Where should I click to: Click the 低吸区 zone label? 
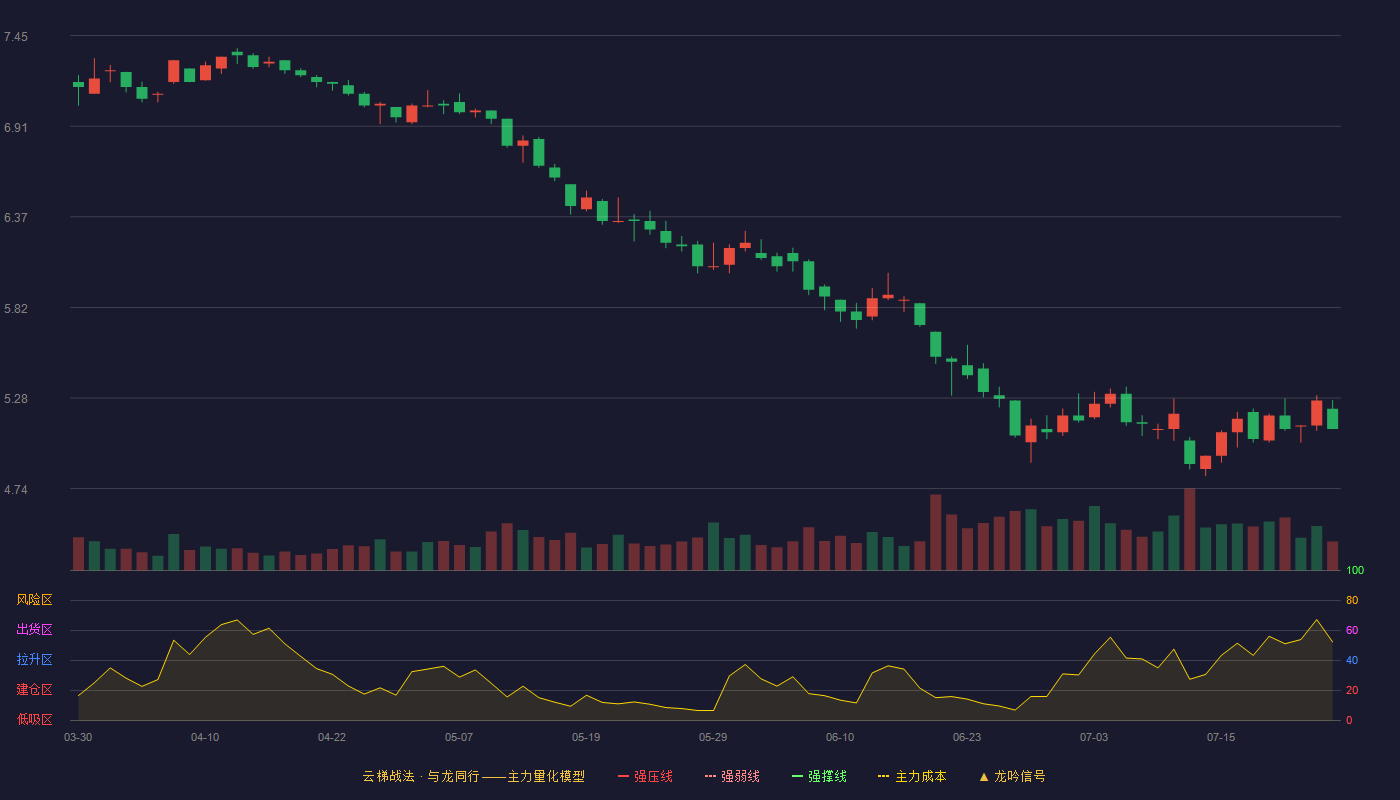click(34, 720)
